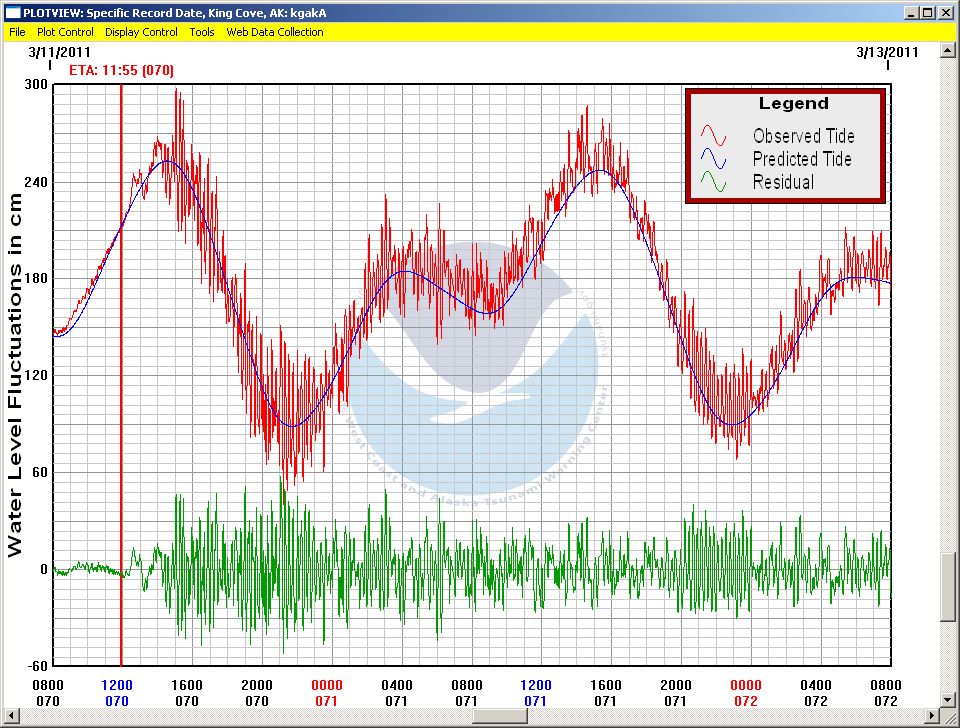Click the vertical scrollbar thumb
Viewport: 960px width, 728px height.
click(x=950, y=586)
